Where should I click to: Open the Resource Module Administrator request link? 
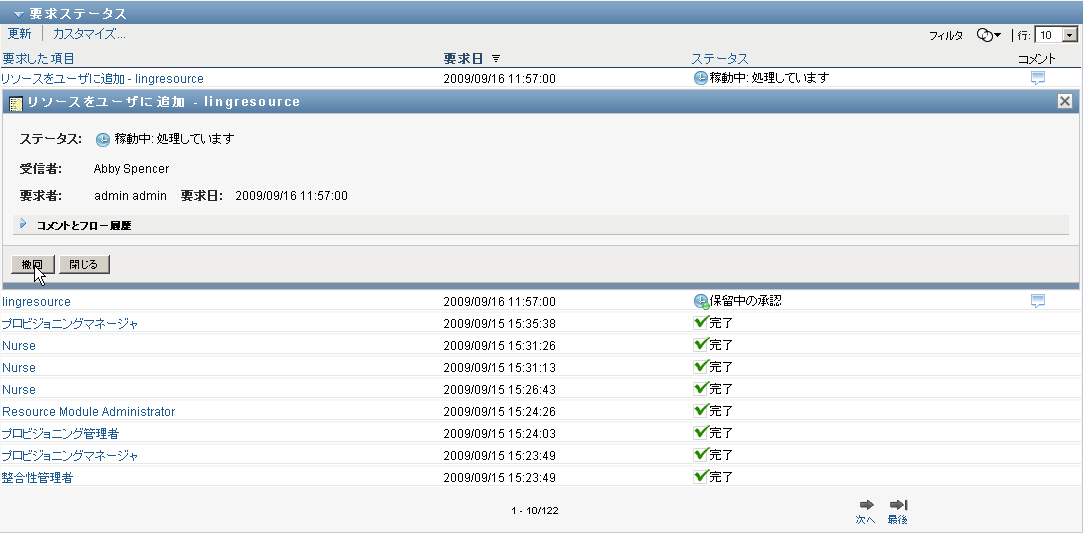point(88,411)
